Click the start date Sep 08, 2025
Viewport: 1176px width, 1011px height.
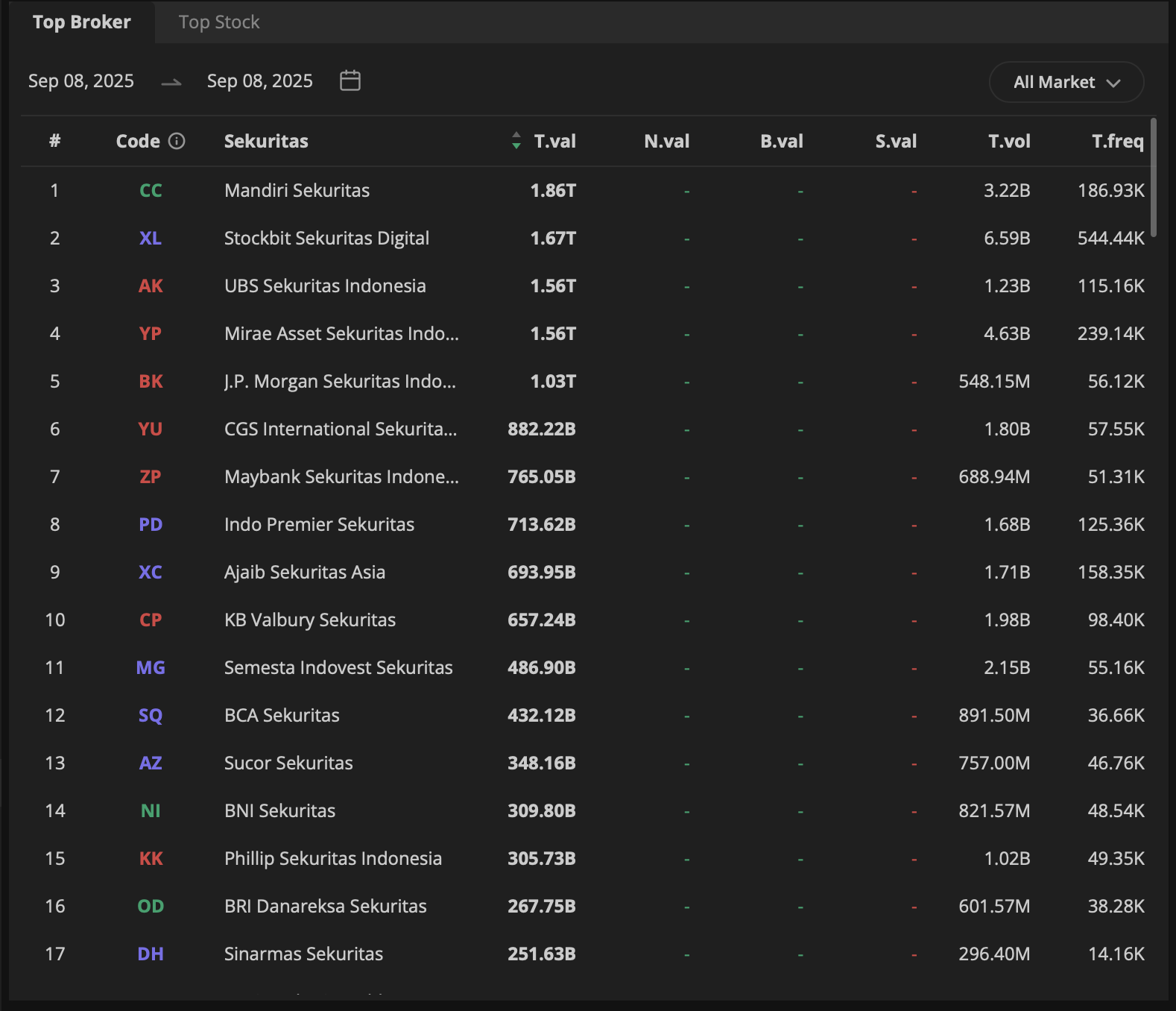(x=81, y=81)
